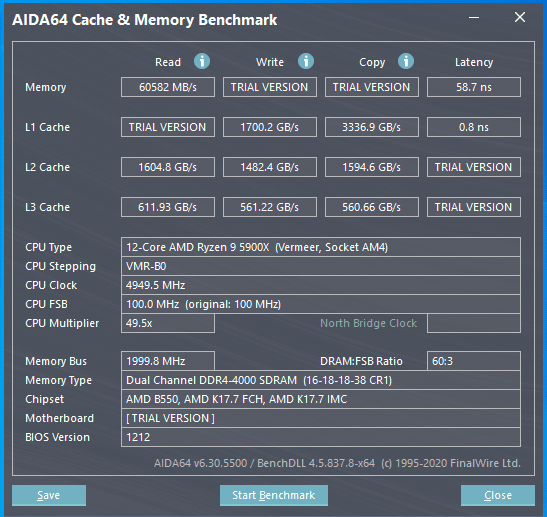Click the DRAM:FSB Ratio label
This screenshot has width=547, height=517.
point(361,361)
